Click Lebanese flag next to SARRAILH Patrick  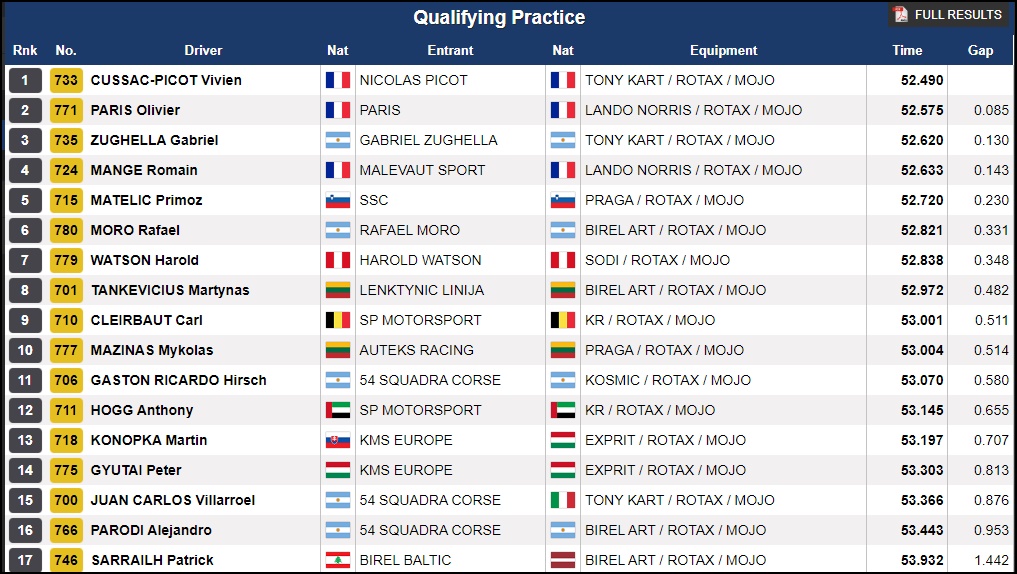(338, 560)
